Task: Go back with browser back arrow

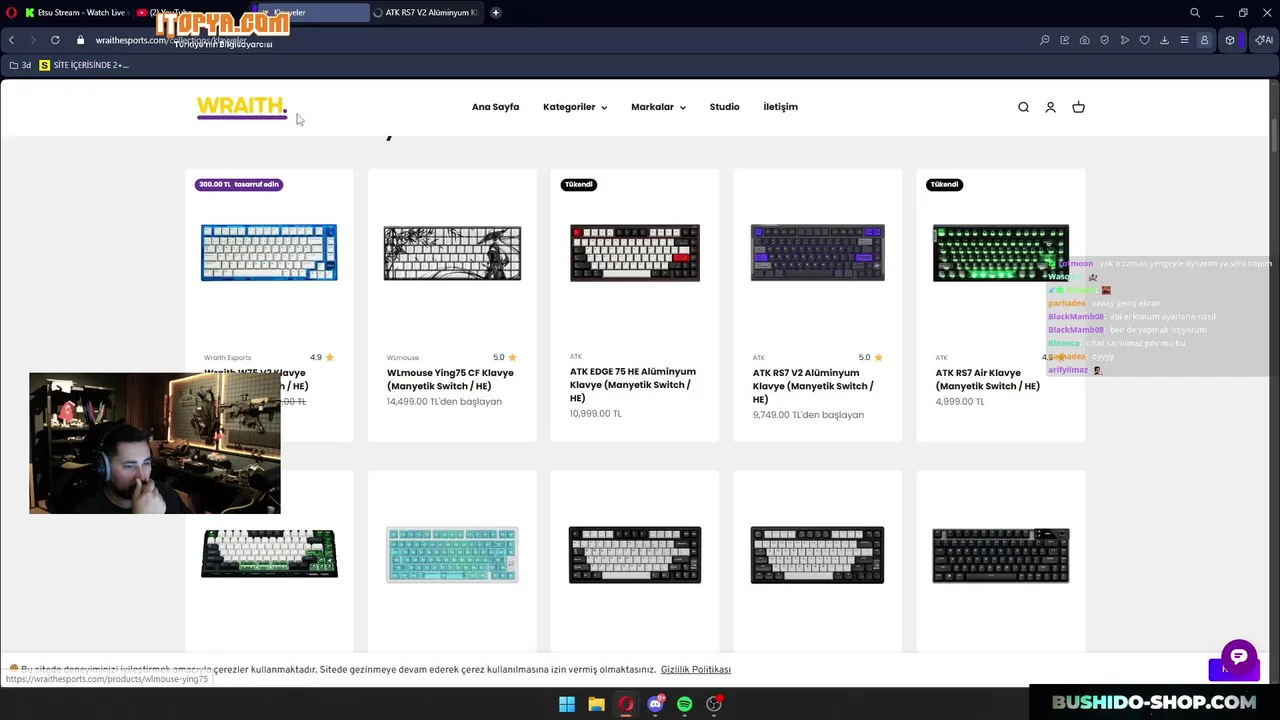Action: (x=11, y=40)
